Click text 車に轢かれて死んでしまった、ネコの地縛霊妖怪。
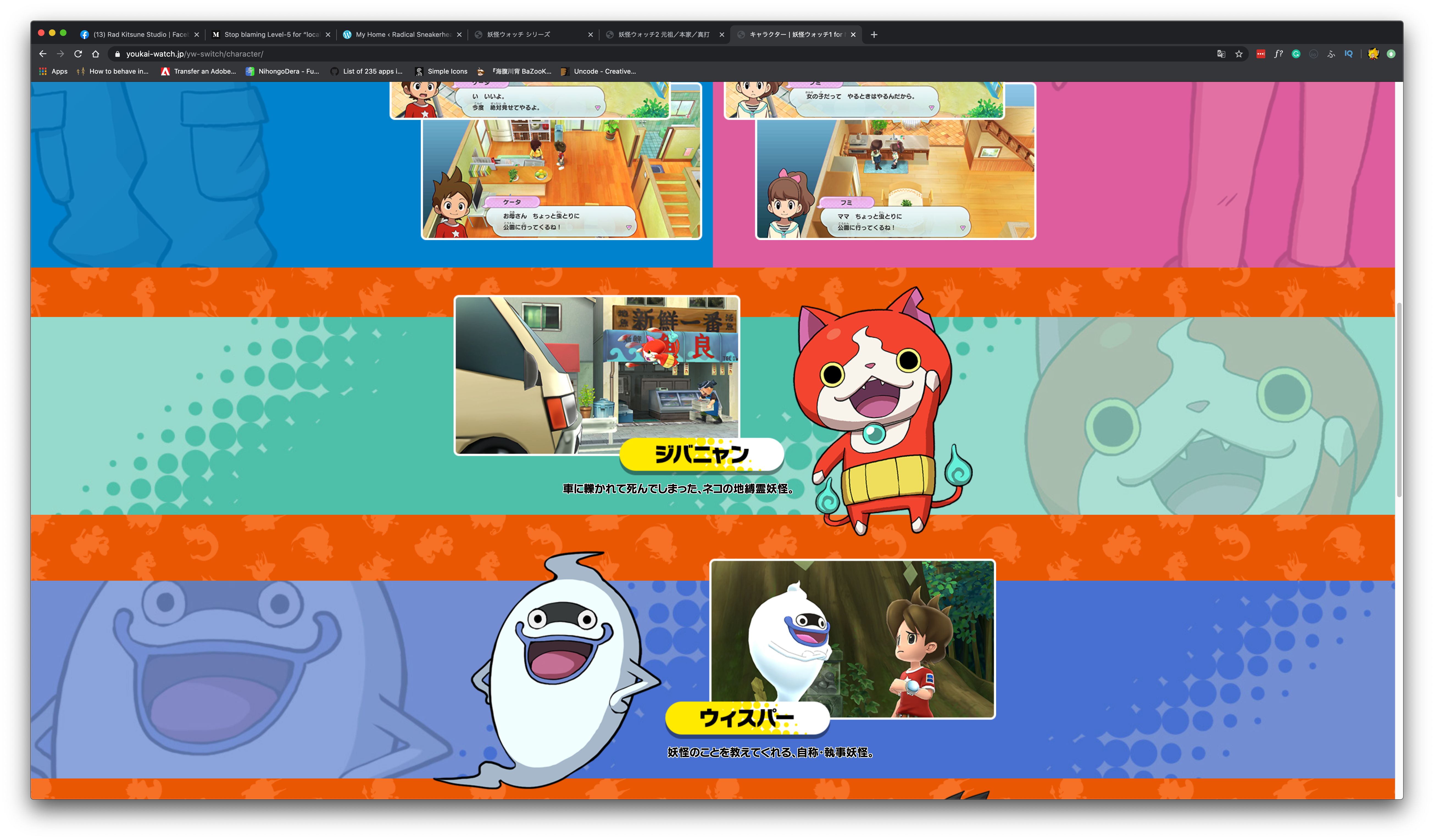1434x840 pixels. click(678, 489)
